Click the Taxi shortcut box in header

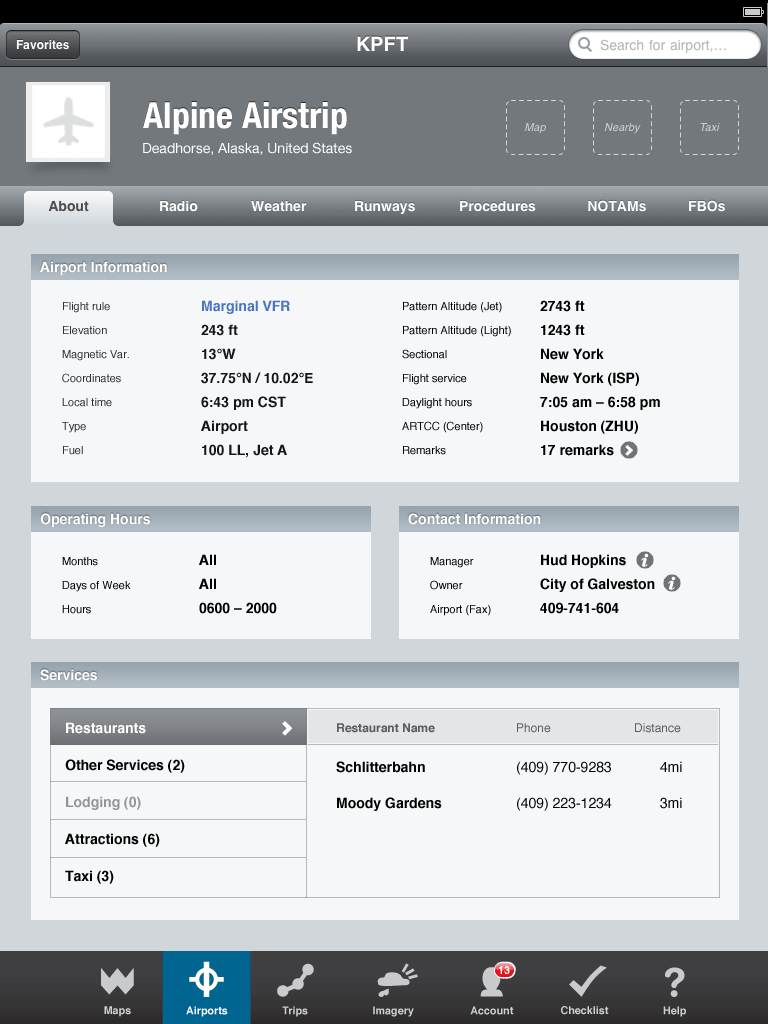pyautogui.click(x=709, y=127)
